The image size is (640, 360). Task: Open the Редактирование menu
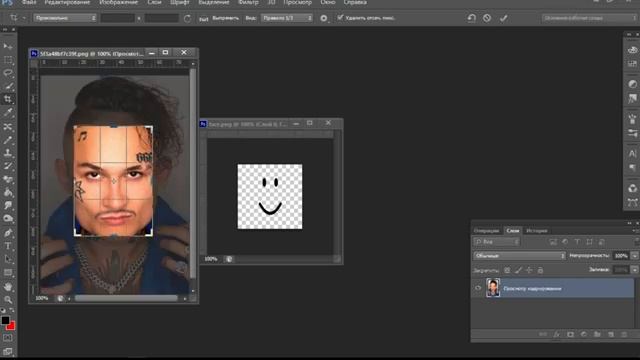pyautogui.click(x=67, y=2)
